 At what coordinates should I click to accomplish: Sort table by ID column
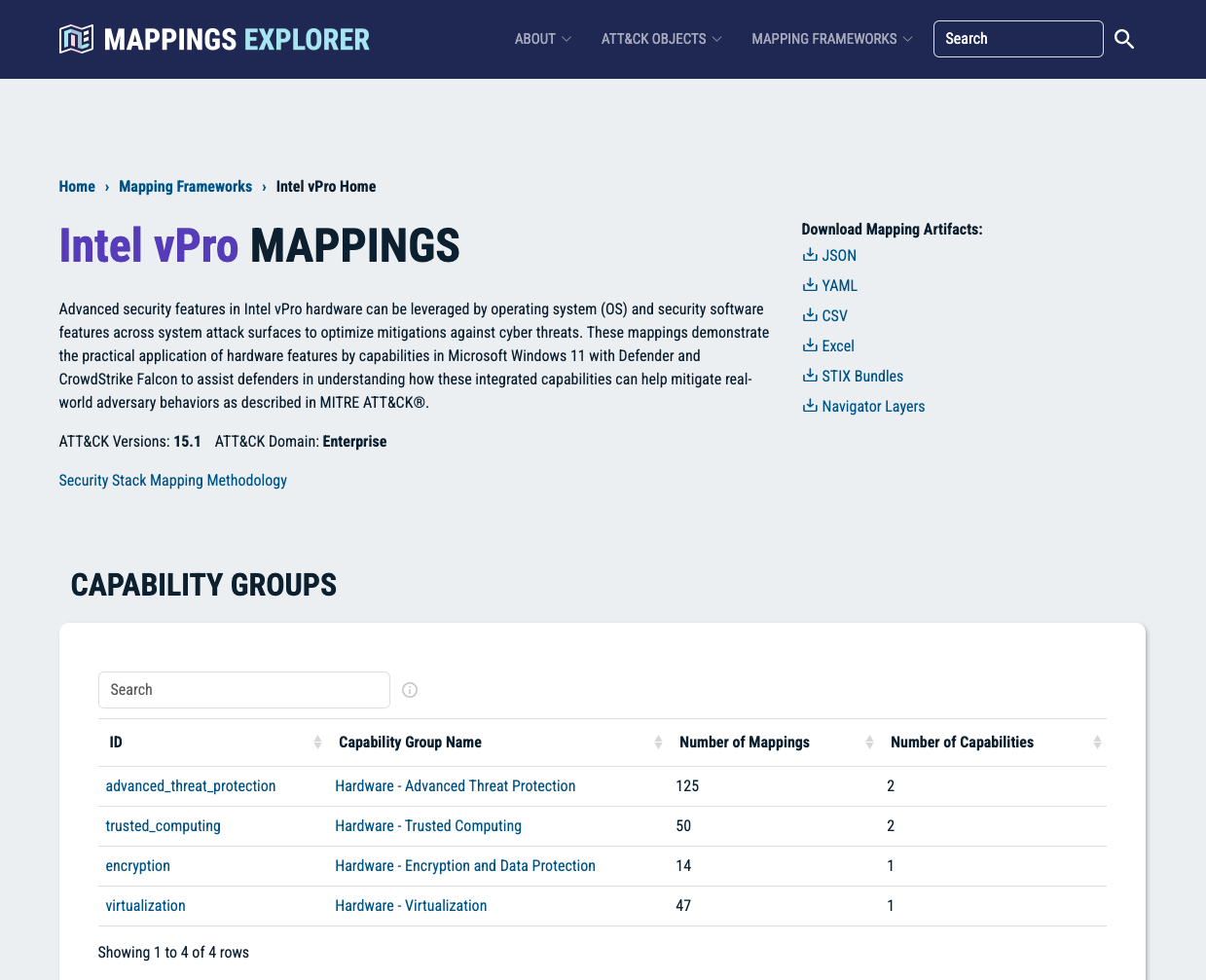(317, 743)
